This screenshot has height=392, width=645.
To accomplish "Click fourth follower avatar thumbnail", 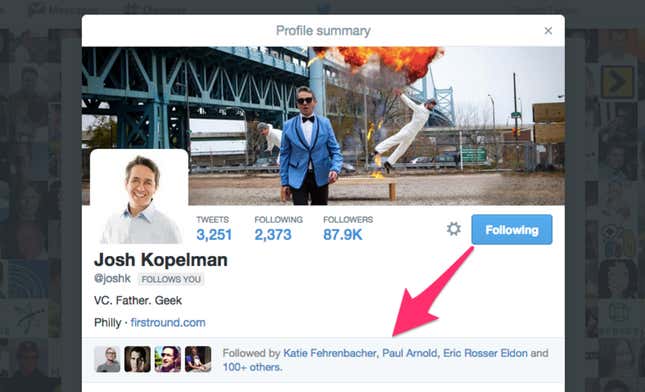I will (x=198, y=359).
